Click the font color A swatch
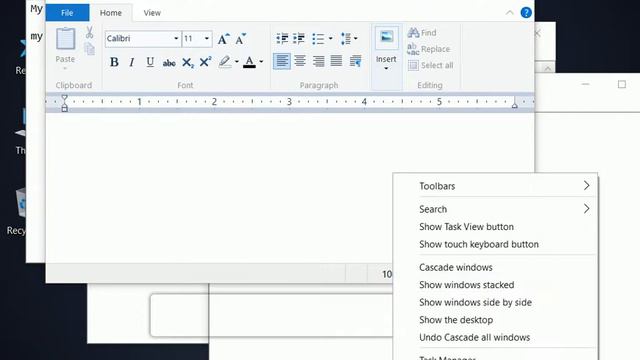This screenshot has height=360, width=640. click(249, 62)
